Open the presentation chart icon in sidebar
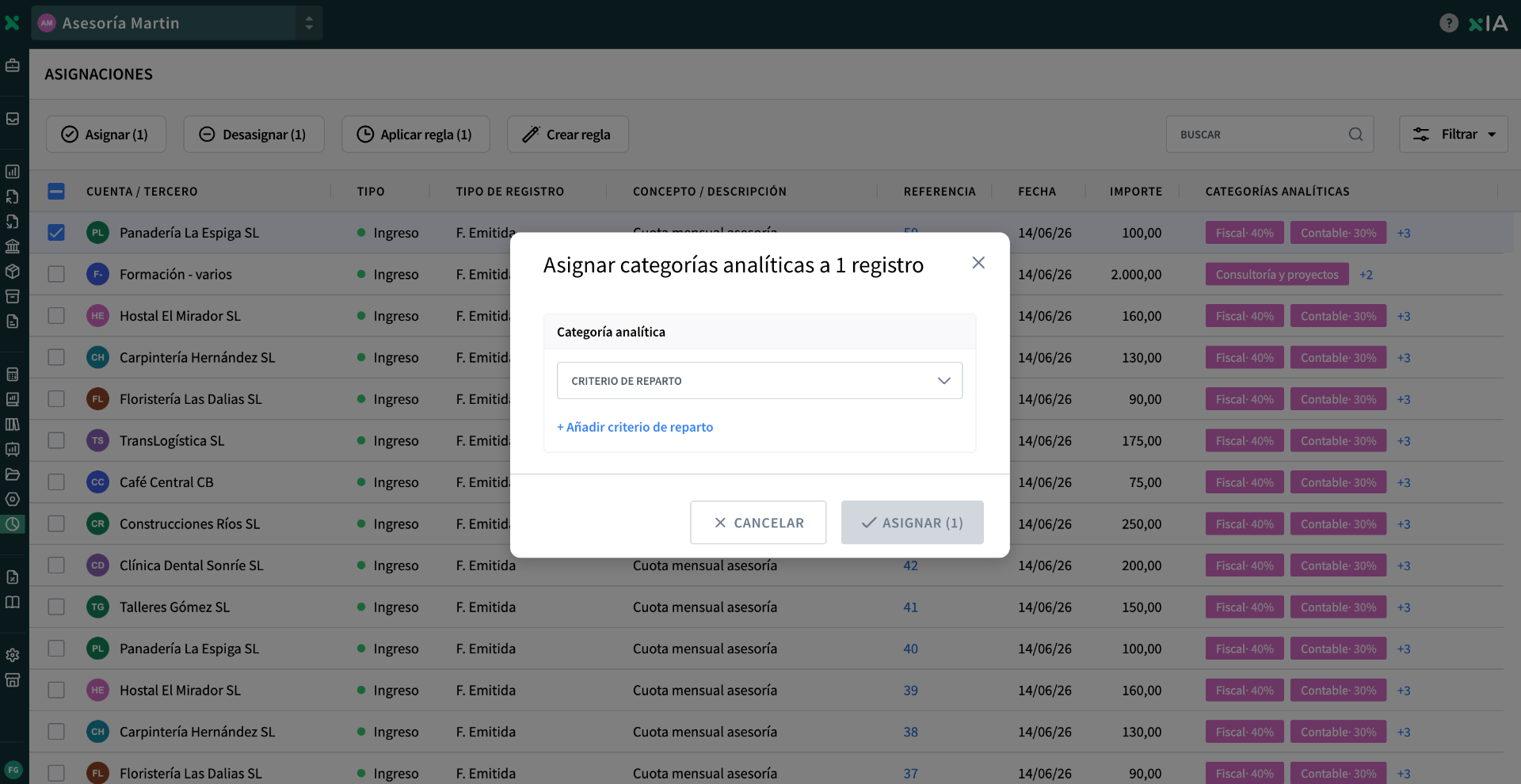Image resolution: width=1521 pixels, height=784 pixels. pos(13,400)
